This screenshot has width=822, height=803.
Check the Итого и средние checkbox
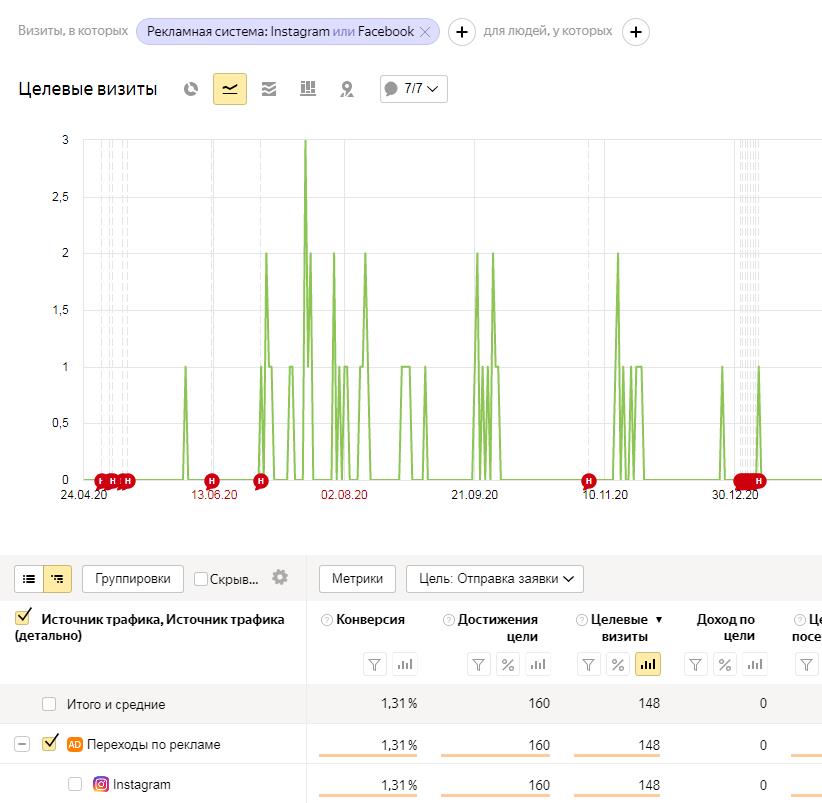(49, 703)
